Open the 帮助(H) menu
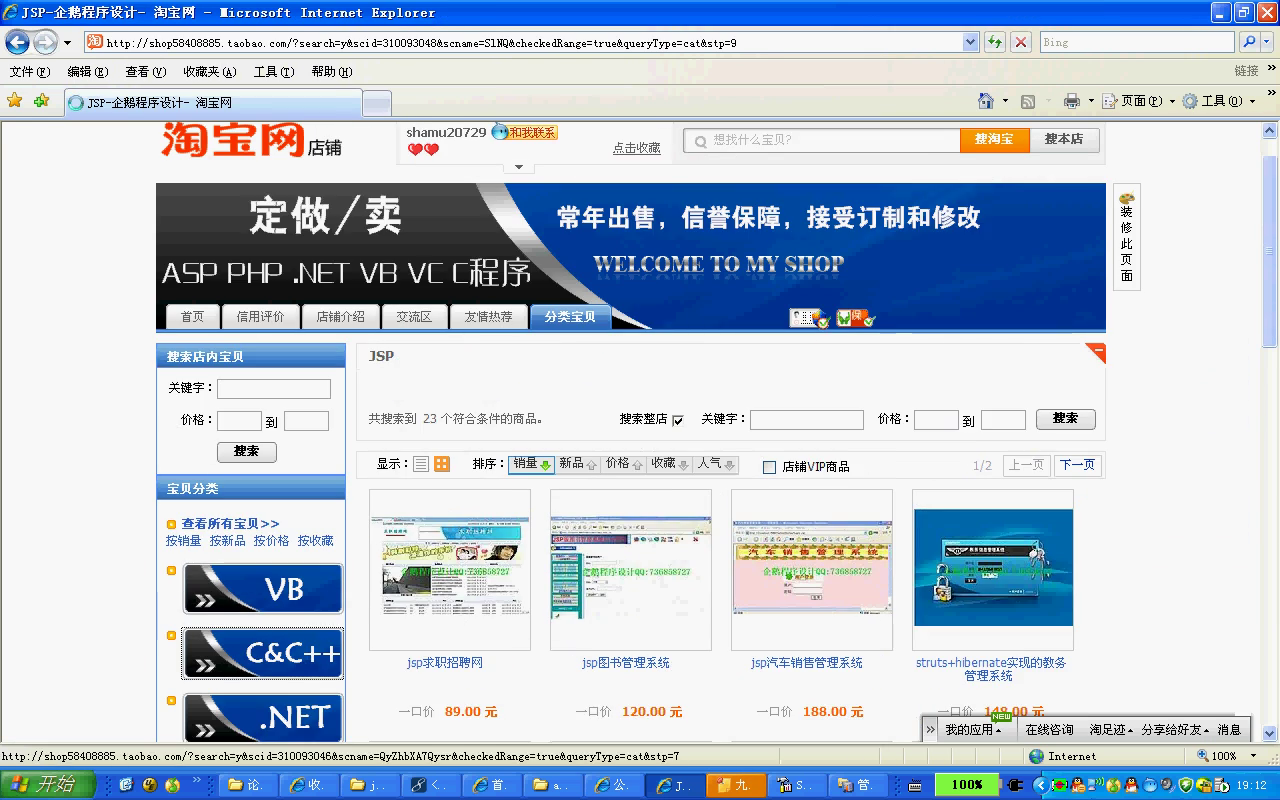 [331, 72]
